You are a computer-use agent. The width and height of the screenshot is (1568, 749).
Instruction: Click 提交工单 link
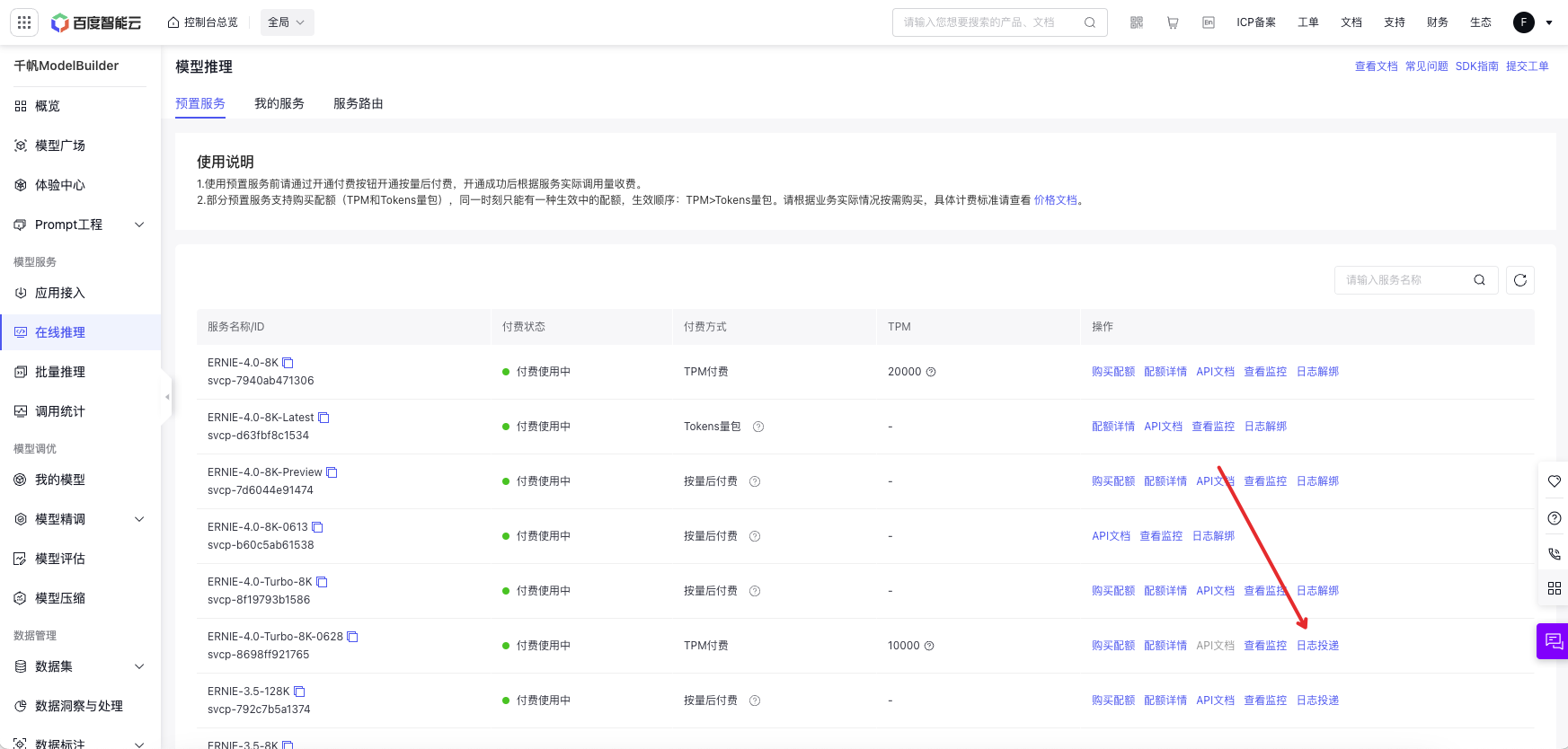pos(1528,66)
